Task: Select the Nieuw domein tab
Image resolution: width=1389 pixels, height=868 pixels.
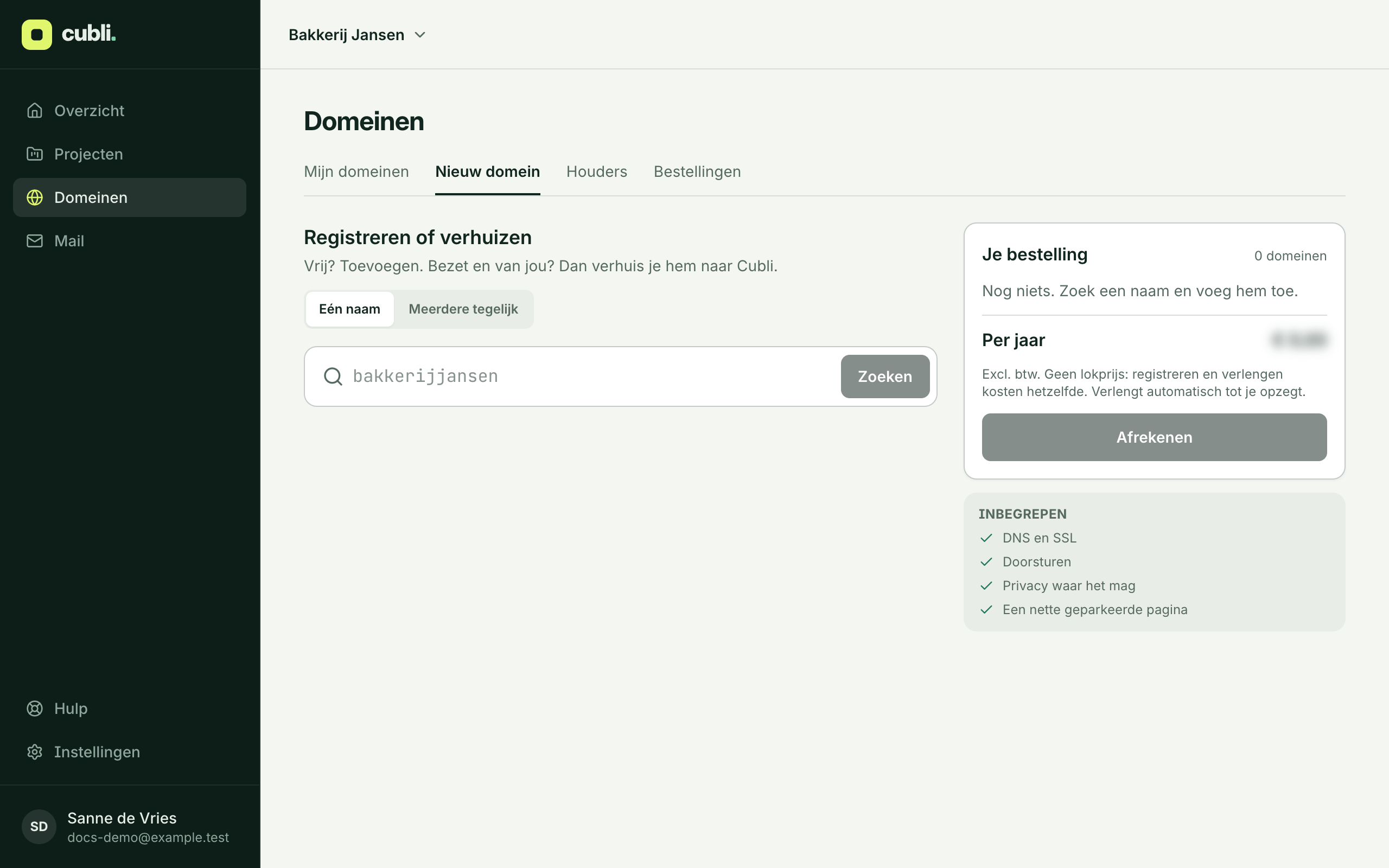Action: [x=487, y=171]
